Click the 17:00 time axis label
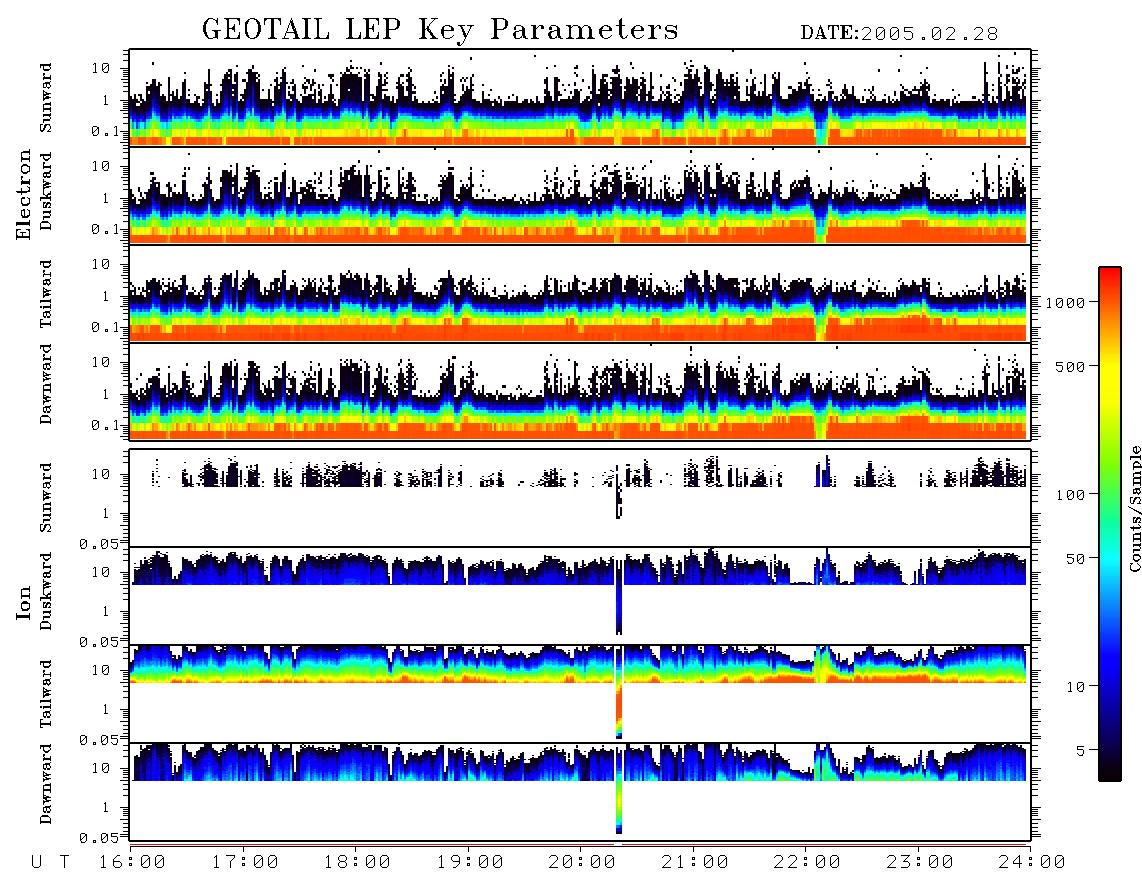Screen dimensions: 1142x880 coord(245,862)
